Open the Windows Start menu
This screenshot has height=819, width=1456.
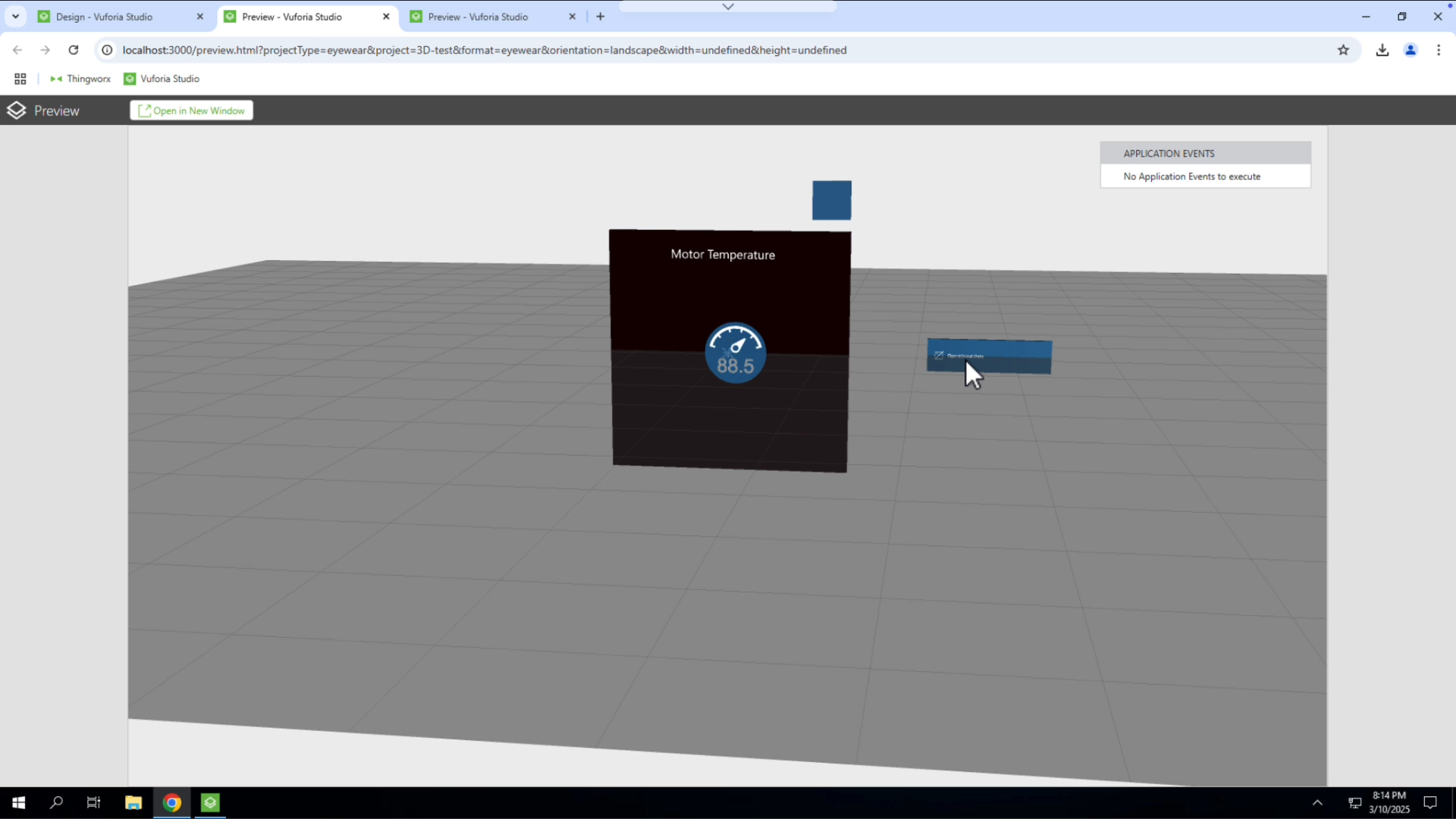coord(18,802)
